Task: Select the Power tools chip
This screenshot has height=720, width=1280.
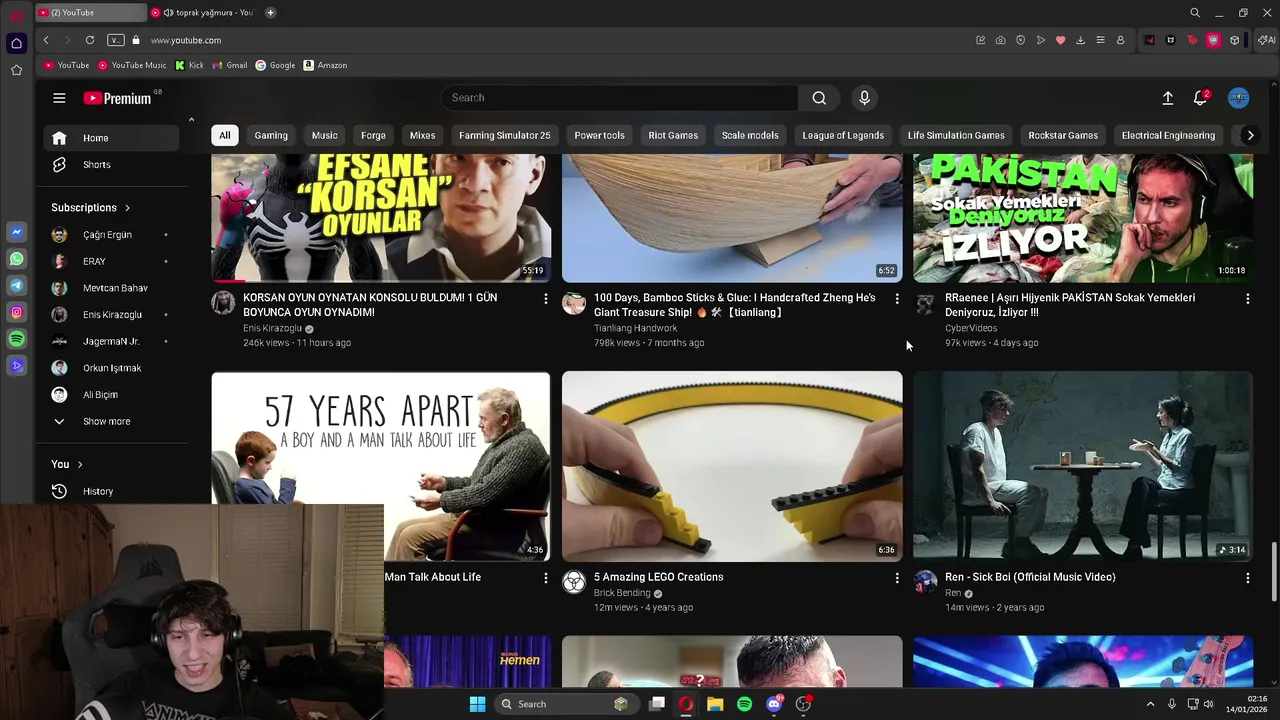Action: click(x=599, y=135)
